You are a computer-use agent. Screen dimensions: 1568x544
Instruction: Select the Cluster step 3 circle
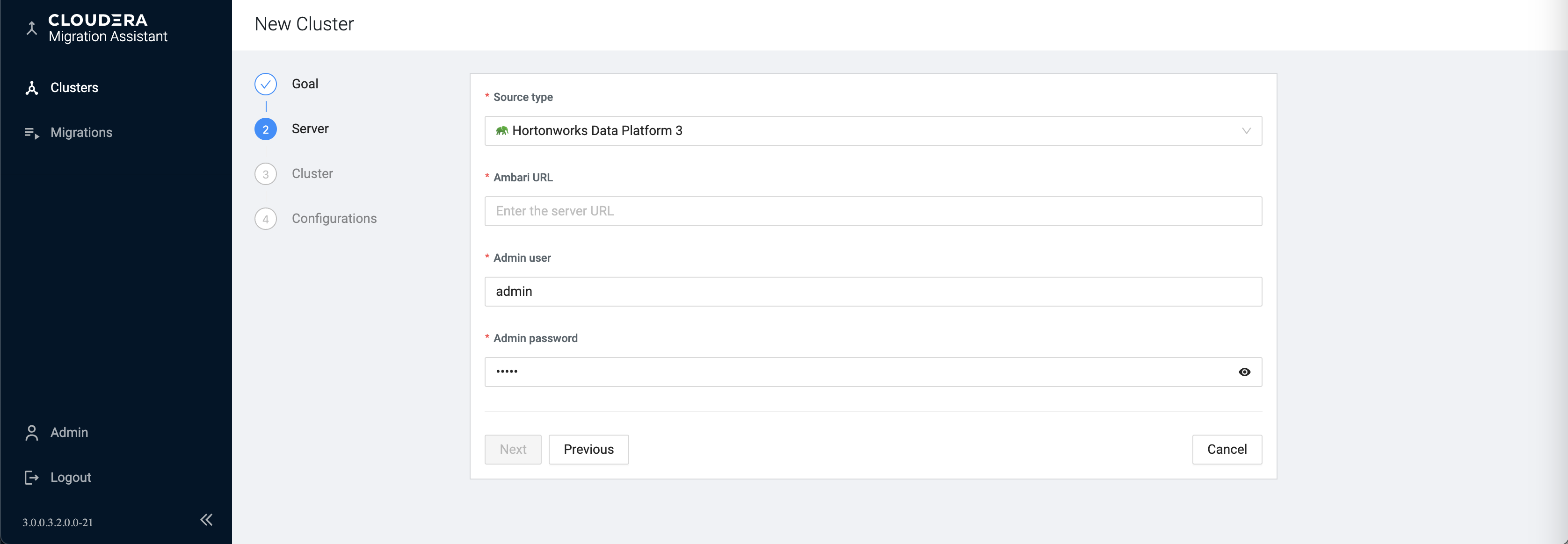coord(265,174)
